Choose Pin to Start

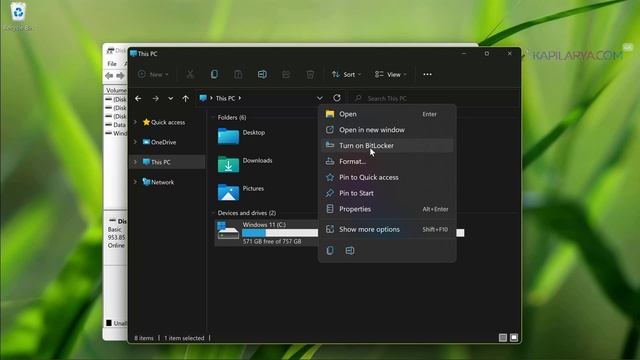(387, 193)
